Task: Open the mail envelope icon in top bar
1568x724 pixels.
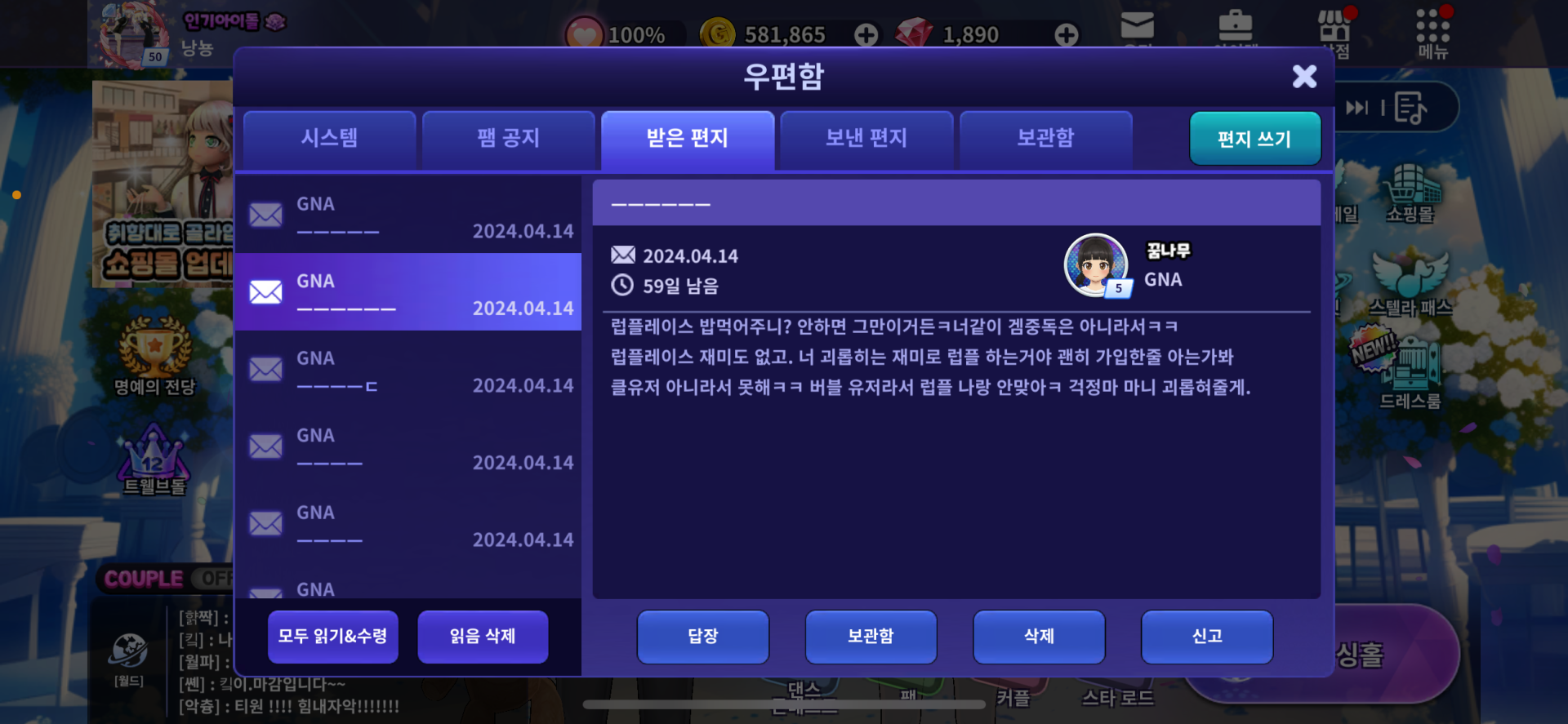Action: pos(1137,25)
